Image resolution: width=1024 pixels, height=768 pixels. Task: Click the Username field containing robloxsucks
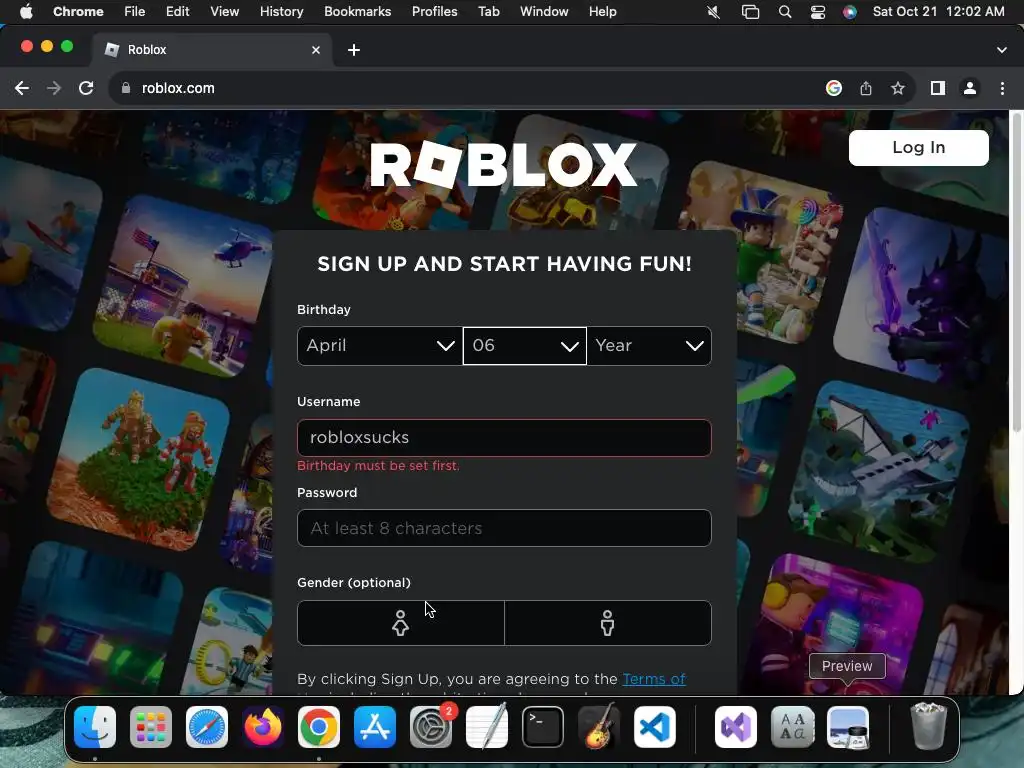(x=504, y=438)
